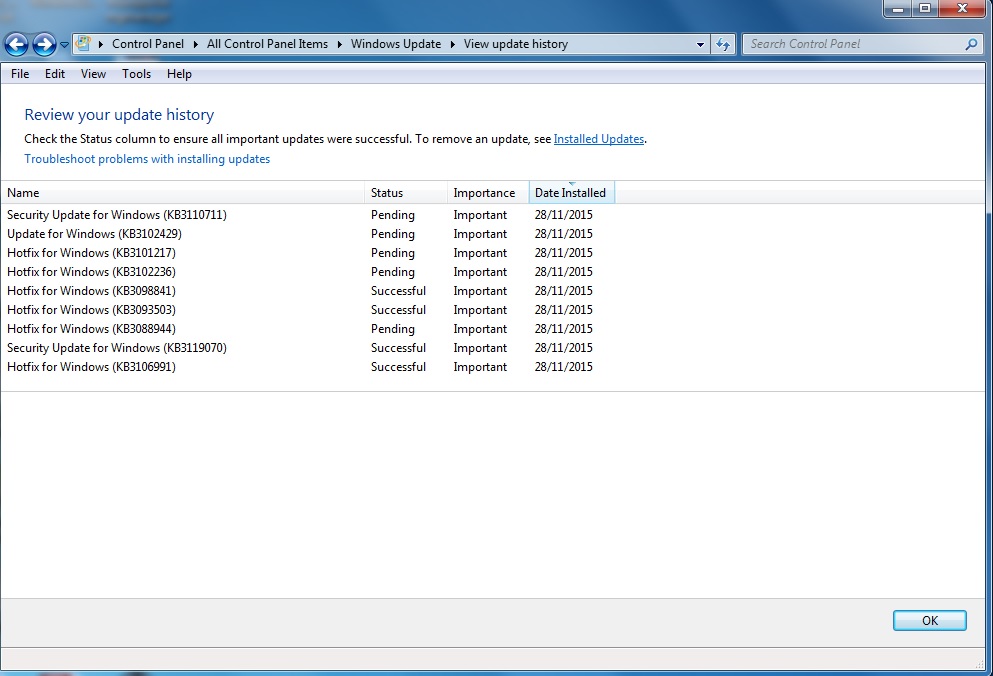Sort by the Name column header

pos(183,193)
